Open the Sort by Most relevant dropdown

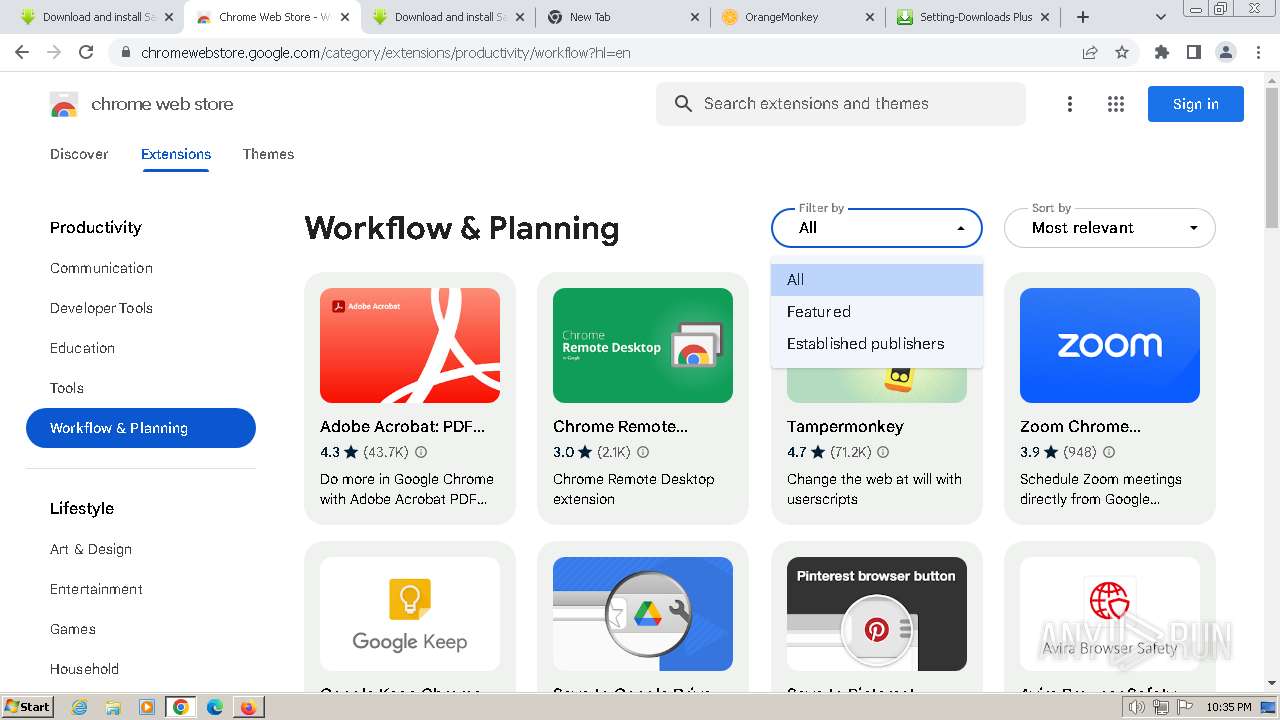[1110, 228]
